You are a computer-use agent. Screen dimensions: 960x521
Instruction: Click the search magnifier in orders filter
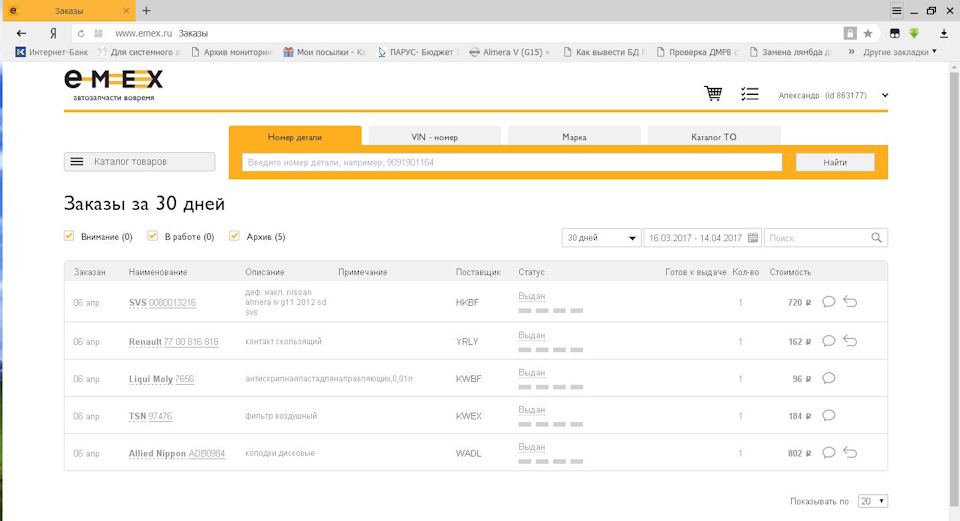[x=876, y=238]
